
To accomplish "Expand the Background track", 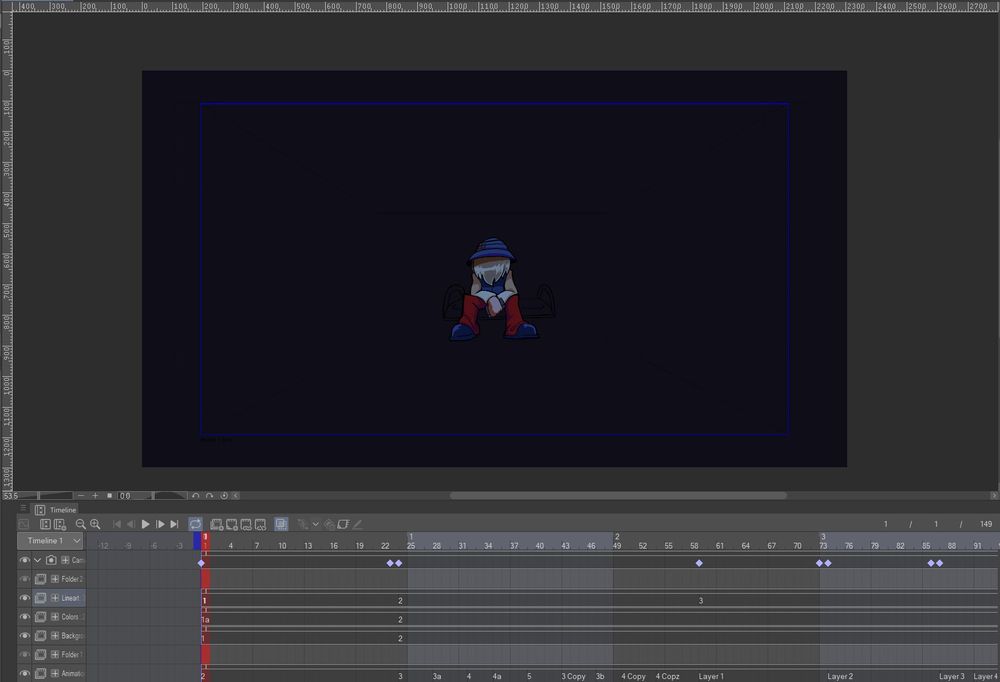I will click(55, 635).
